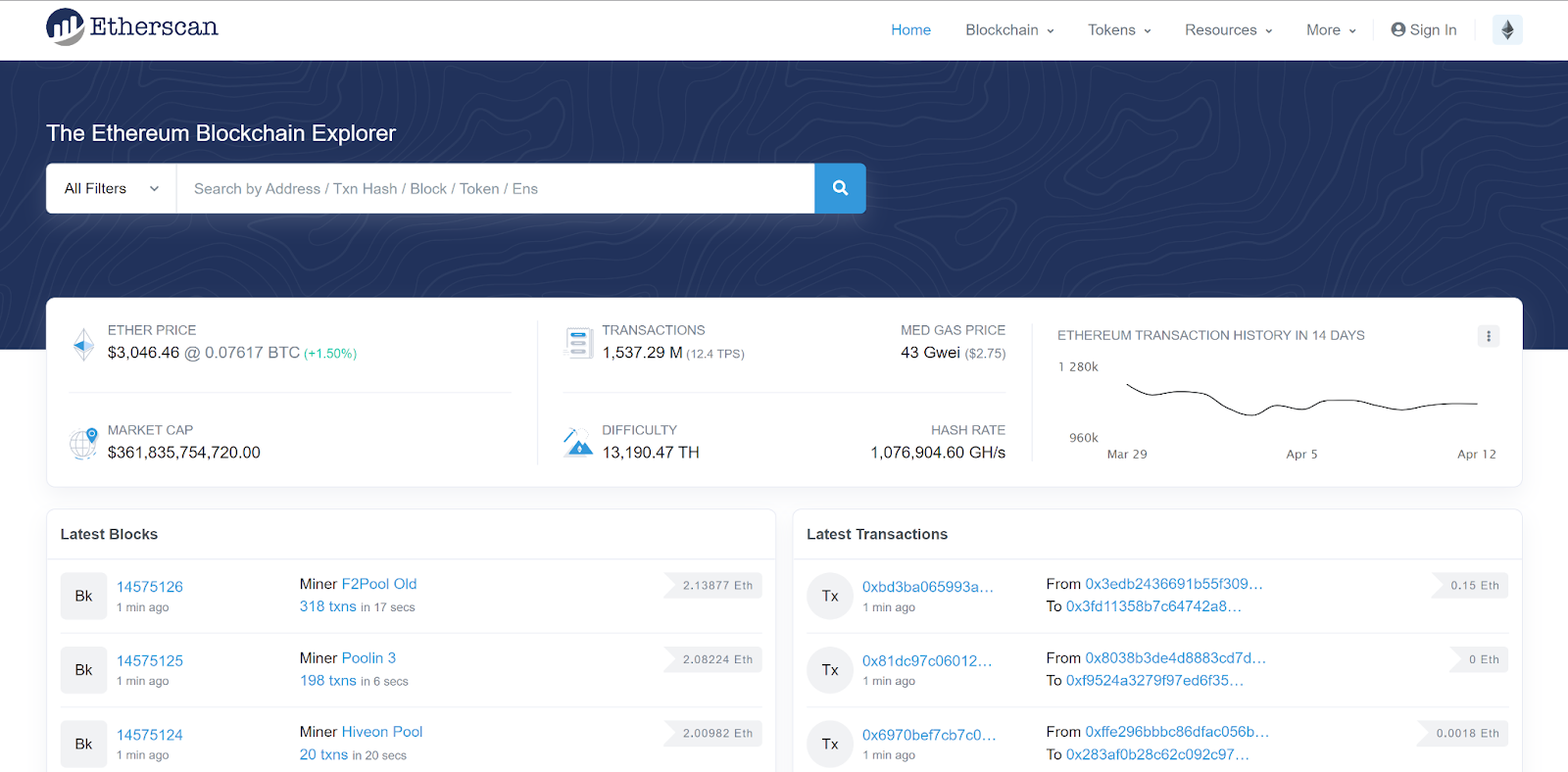Click Sign In
Screen dimensions: 1568x772
(1424, 30)
